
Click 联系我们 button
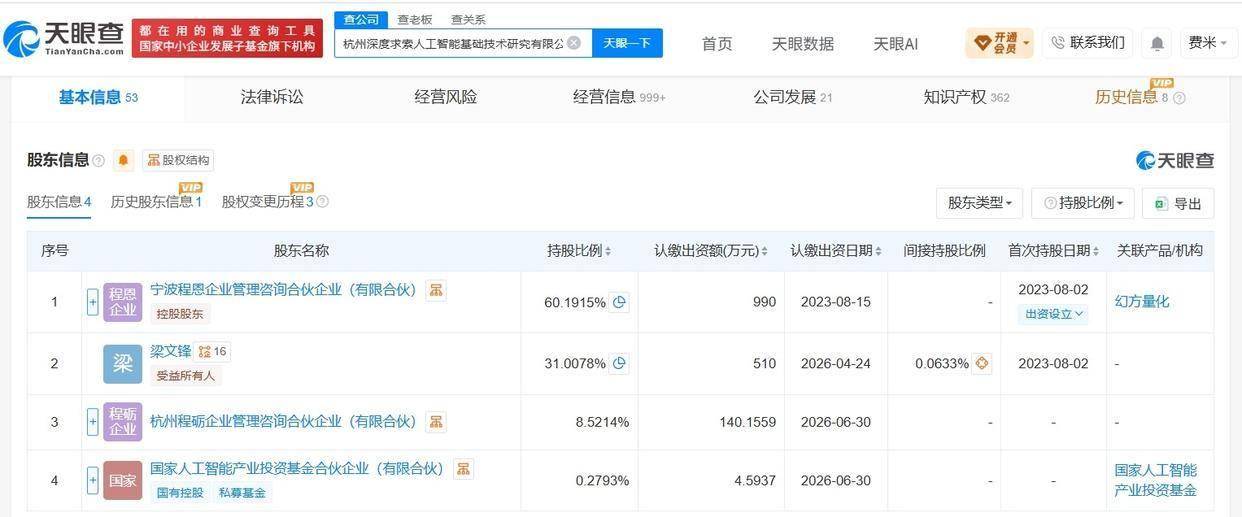tap(1088, 43)
